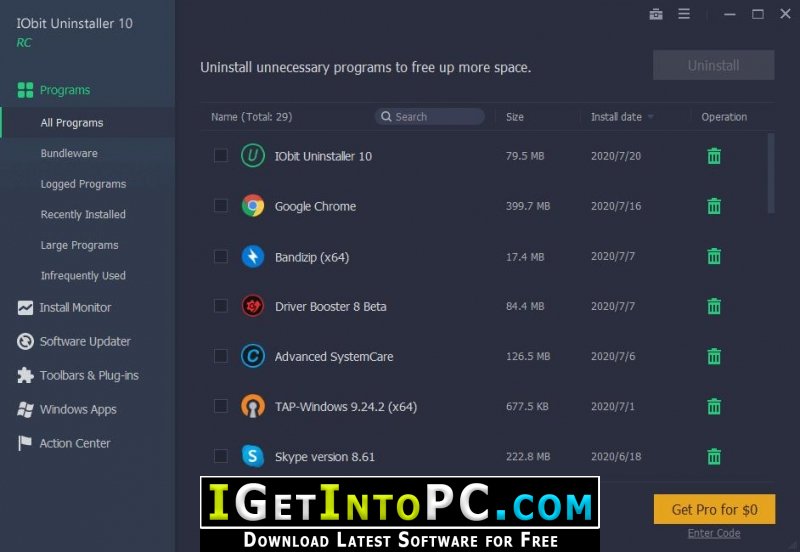The height and width of the screenshot is (552, 800).
Task: Click the Toolbars & Plug-ins puzzle icon
Action: coord(25,375)
